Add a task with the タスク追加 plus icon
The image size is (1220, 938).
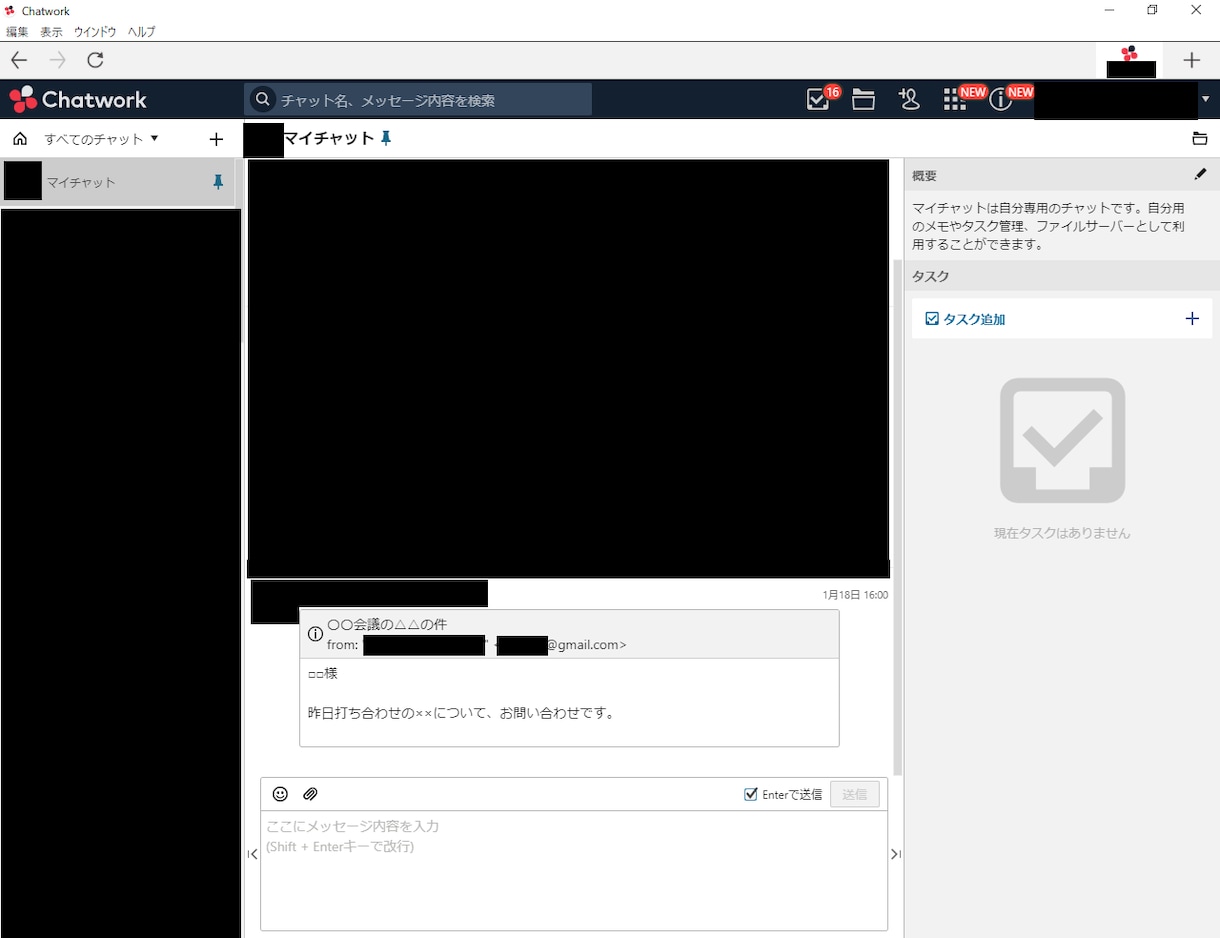click(1191, 319)
